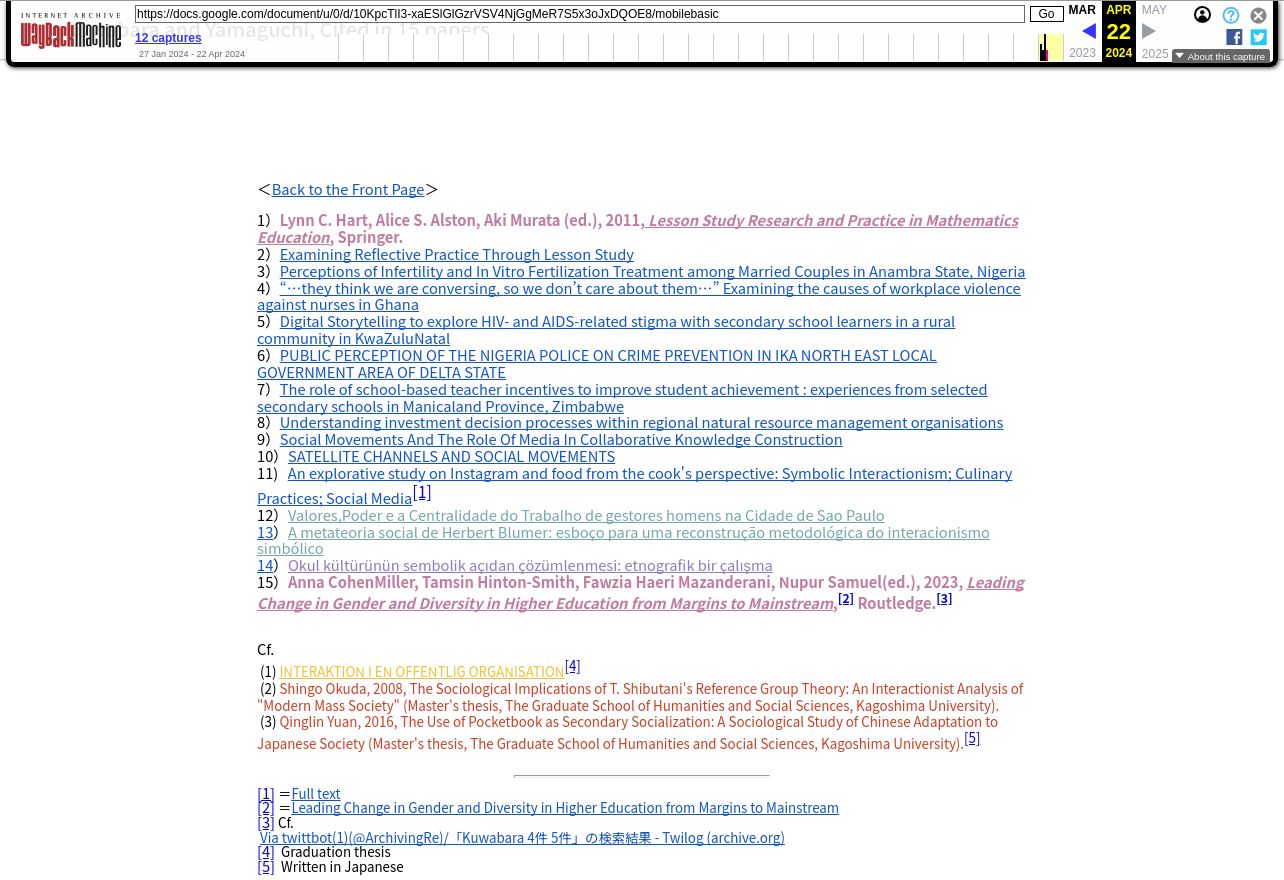Open Okul kültürünün sembolik açıdan link
This screenshot has height=880, width=1284.
[x=530, y=565]
